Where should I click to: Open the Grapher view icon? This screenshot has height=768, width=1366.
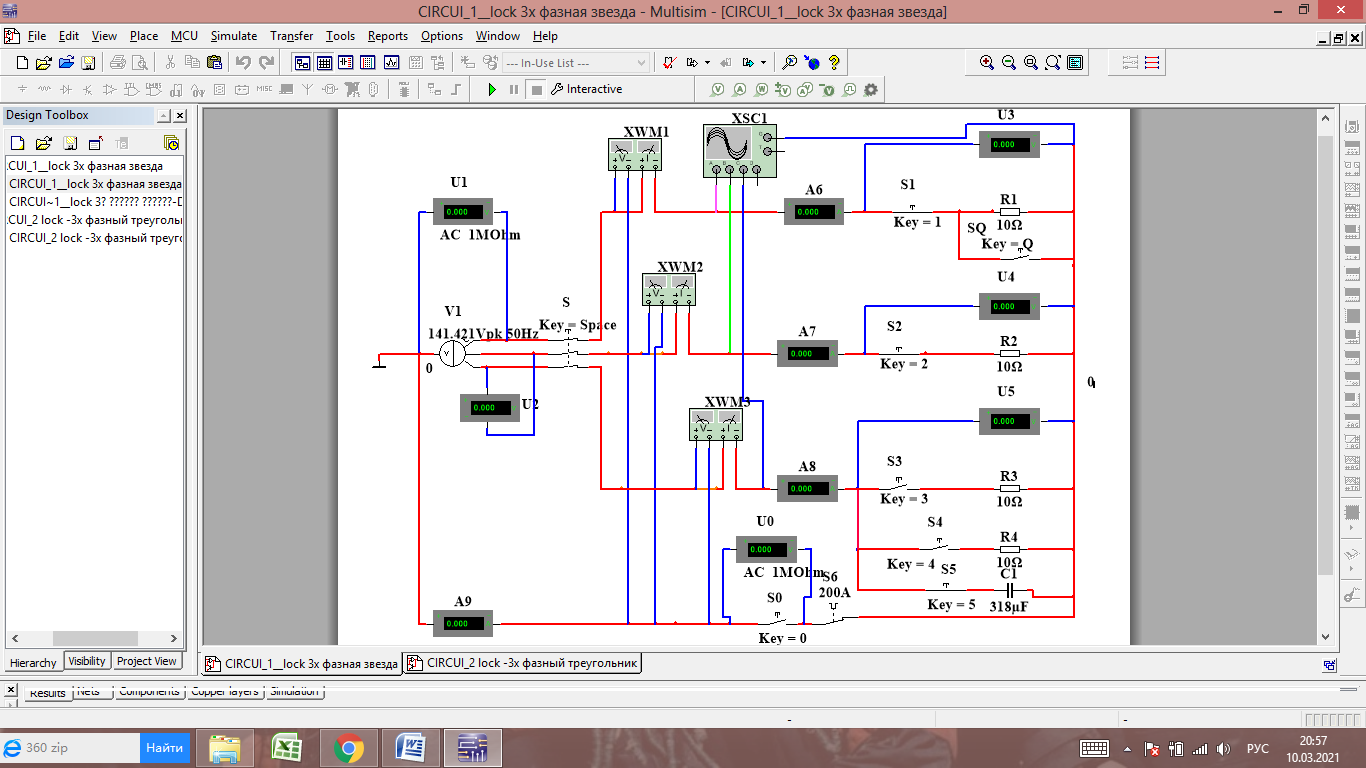tap(391, 62)
